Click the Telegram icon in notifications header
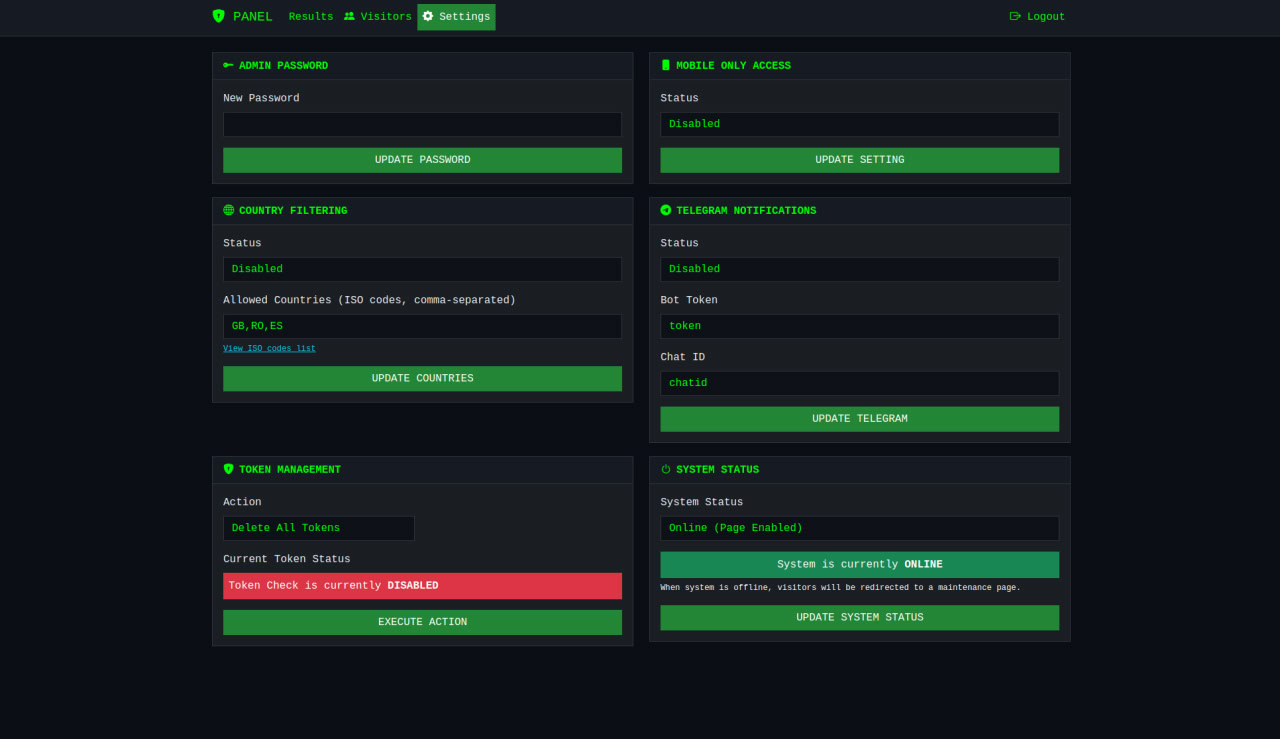 (666, 210)
